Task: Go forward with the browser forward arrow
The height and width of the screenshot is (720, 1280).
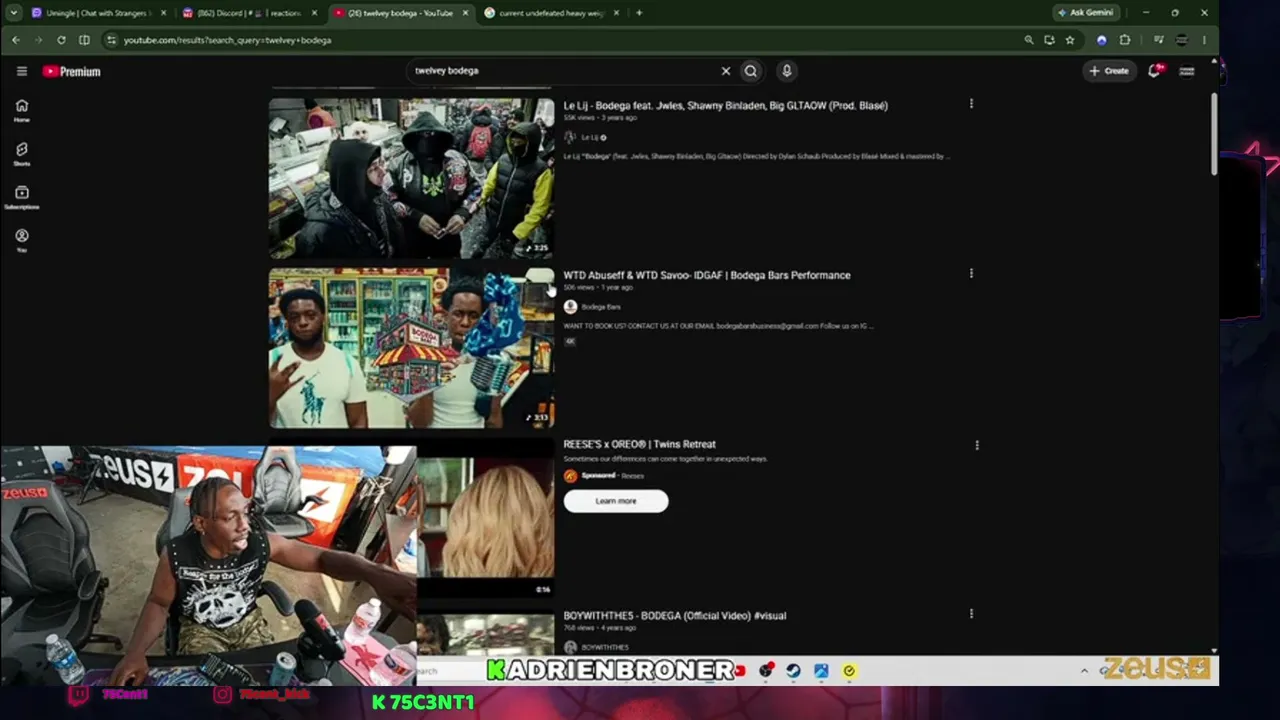Action: click(38, 40)
